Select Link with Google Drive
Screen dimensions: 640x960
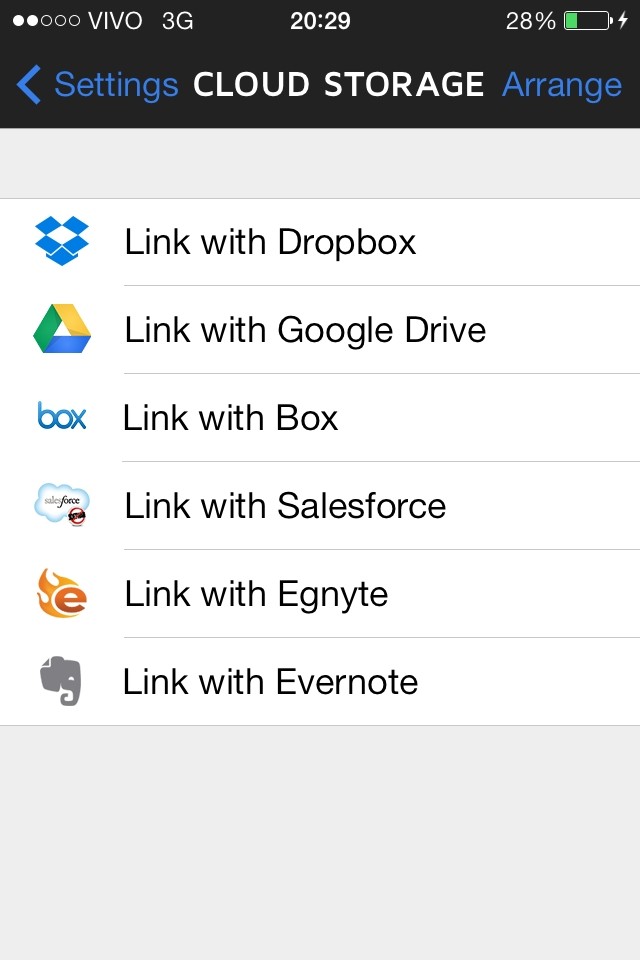(320, 330)
